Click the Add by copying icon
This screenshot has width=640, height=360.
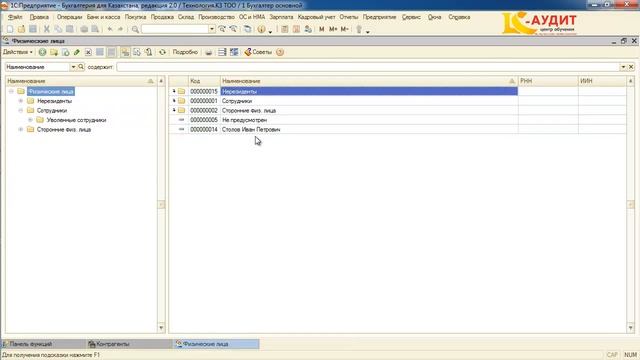65,52
